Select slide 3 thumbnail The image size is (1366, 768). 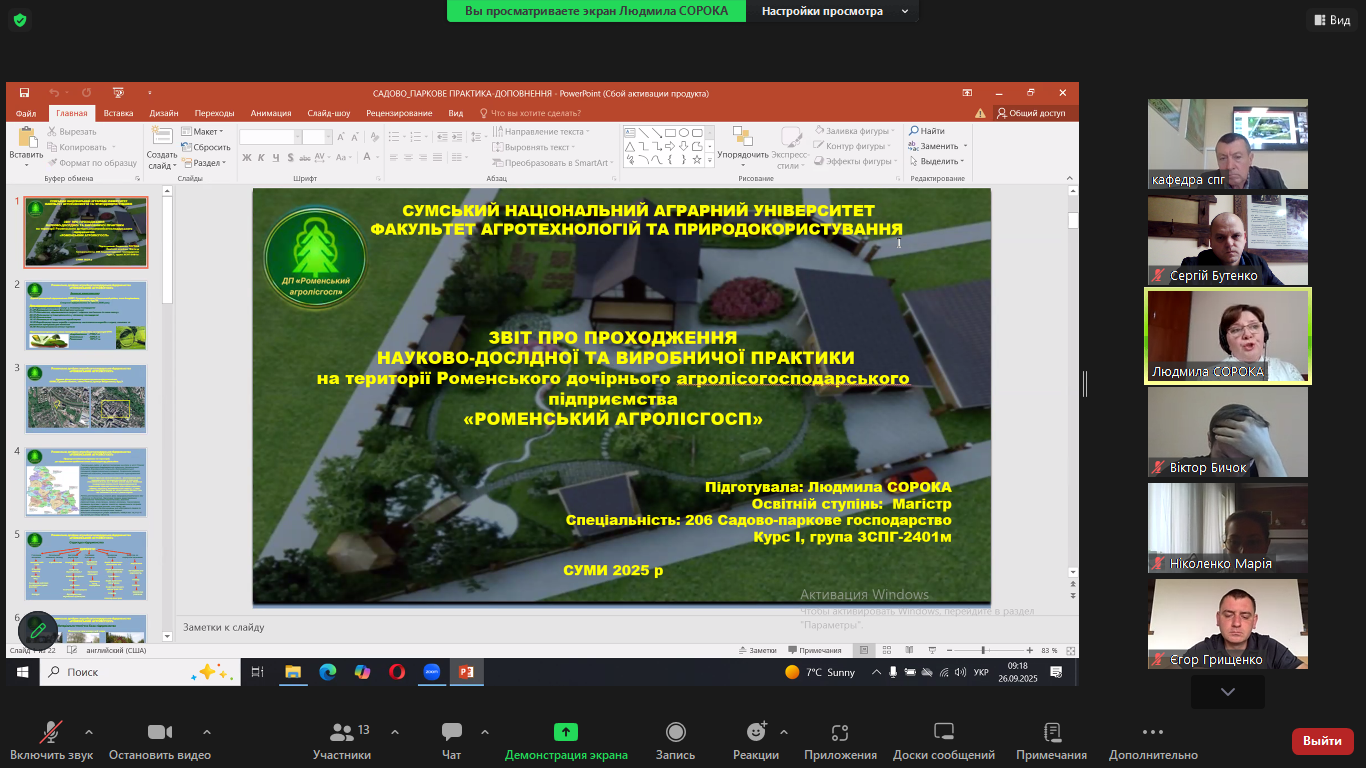(x=86, y=398)
